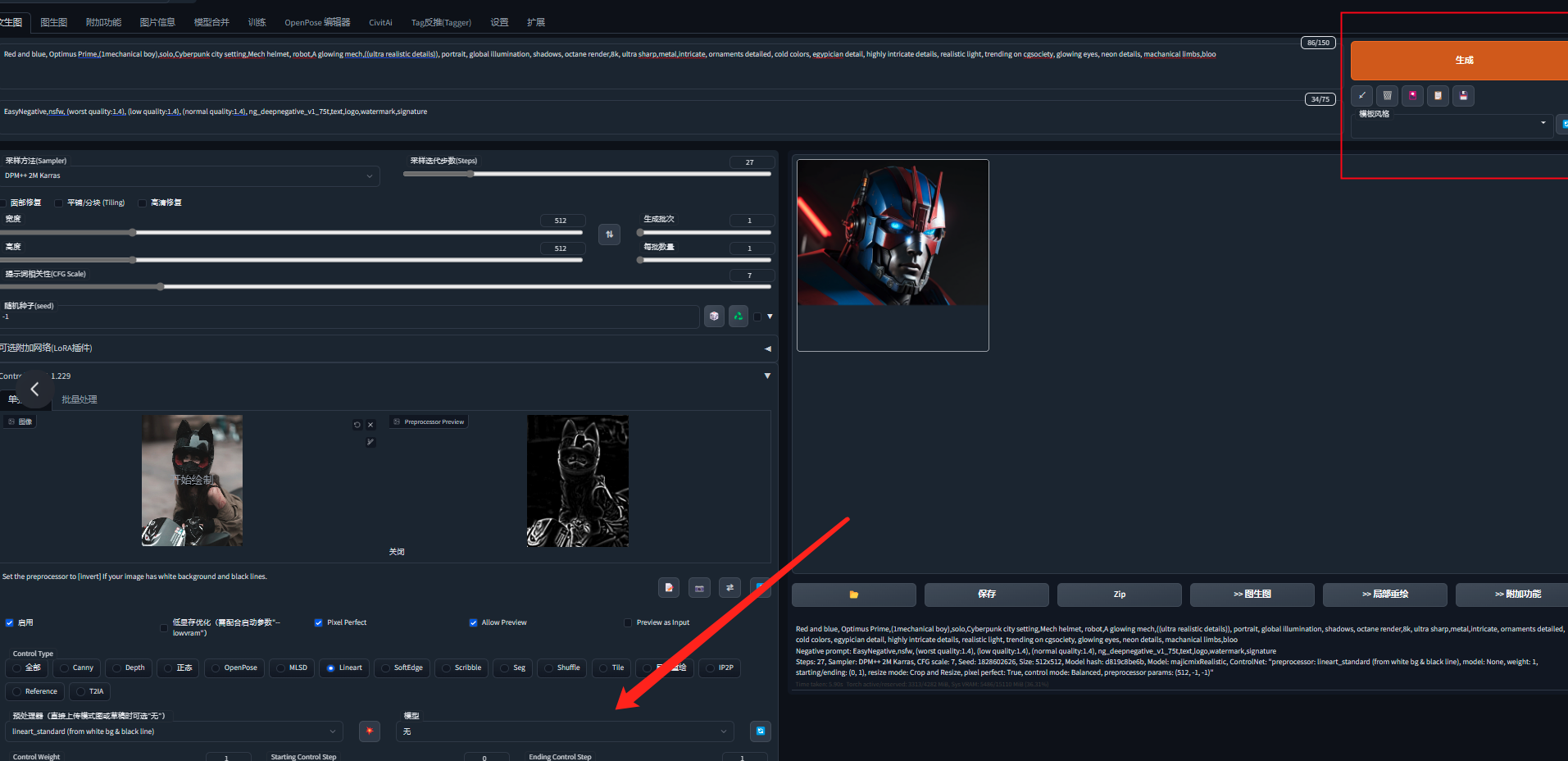Viewport: 1568px width, 761px height.
Task: Click the 宽度 width slider track
Action: coord(291,233)
